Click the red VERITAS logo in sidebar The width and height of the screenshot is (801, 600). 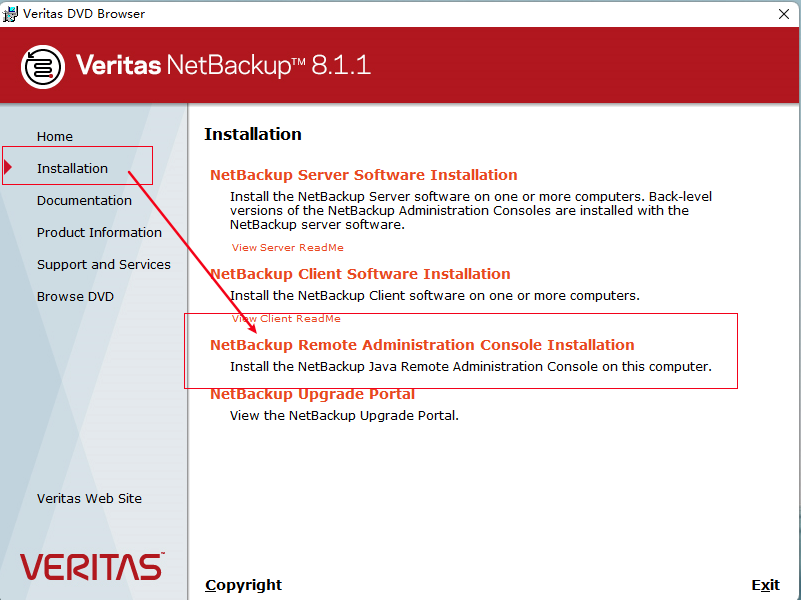[x=92, y=566]
